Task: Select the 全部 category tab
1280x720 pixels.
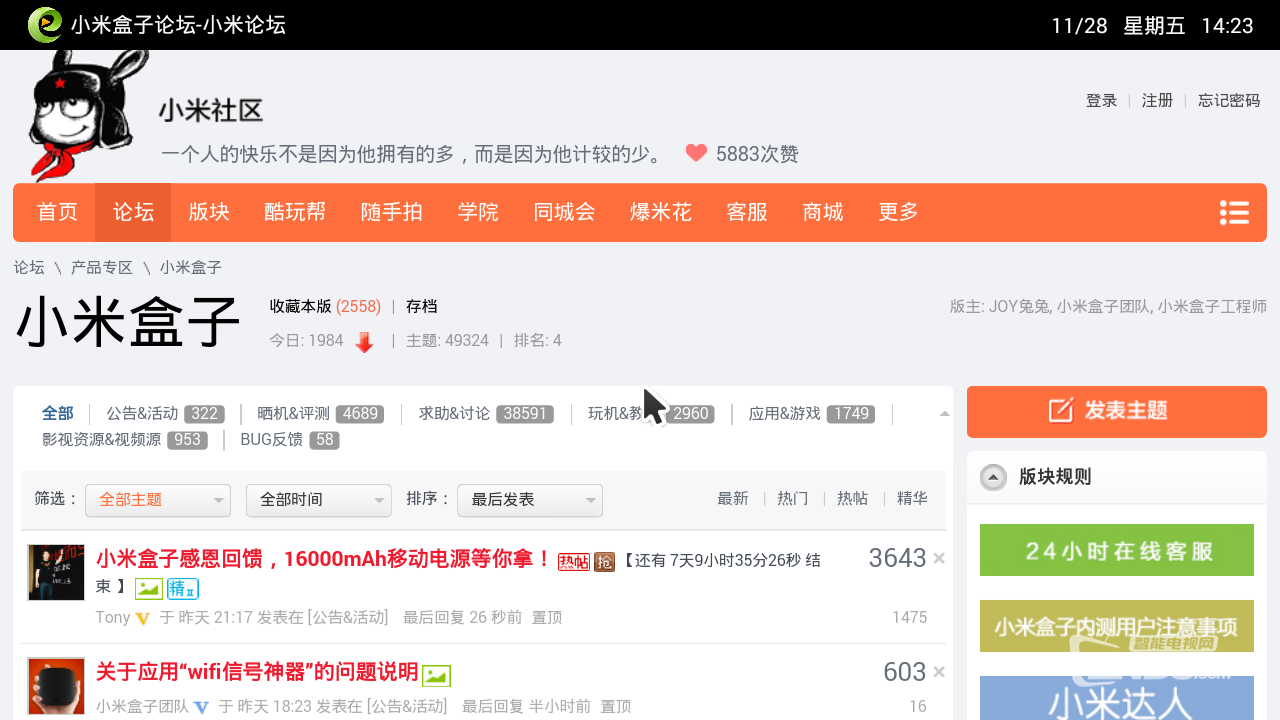Action: 57,413
